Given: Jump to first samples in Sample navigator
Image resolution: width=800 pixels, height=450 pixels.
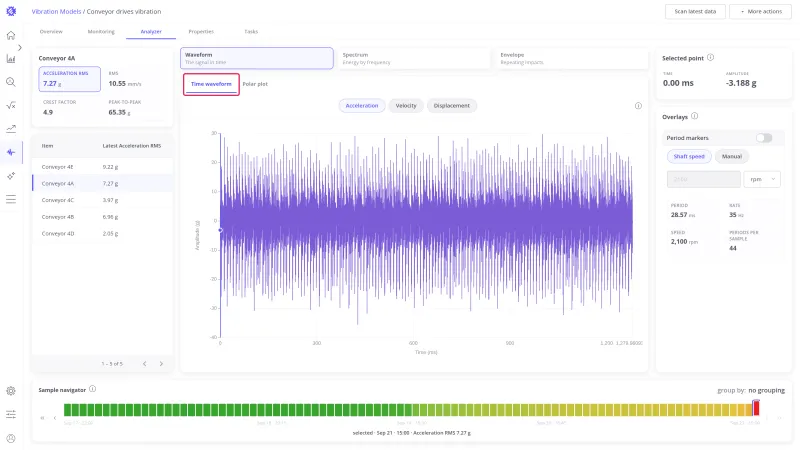Looking at the screenshot, I should 42,418.
